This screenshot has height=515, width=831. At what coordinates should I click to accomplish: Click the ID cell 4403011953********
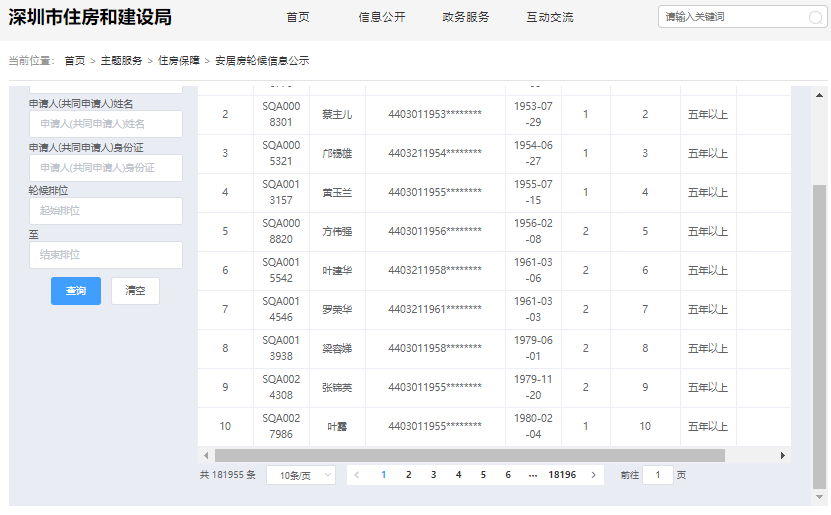435,114
